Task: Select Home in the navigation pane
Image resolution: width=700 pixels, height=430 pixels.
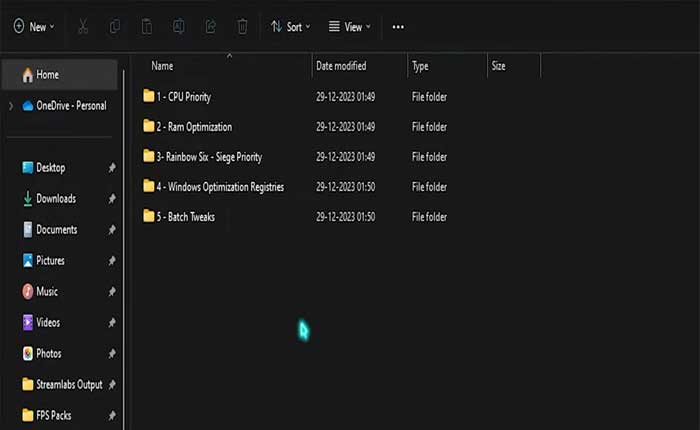Action: click(47, 75)
